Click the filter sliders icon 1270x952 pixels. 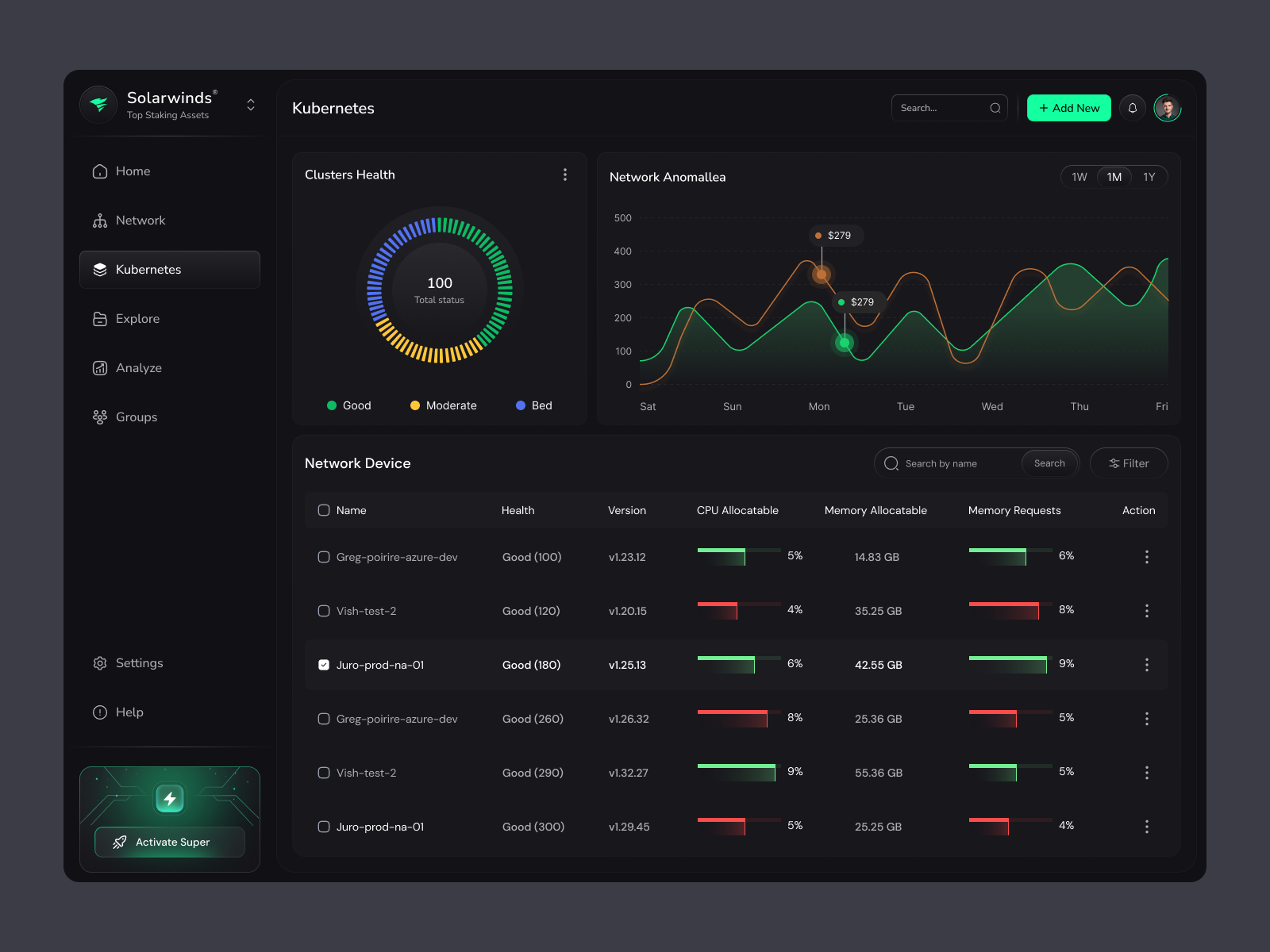click(x=1114, y=463)
